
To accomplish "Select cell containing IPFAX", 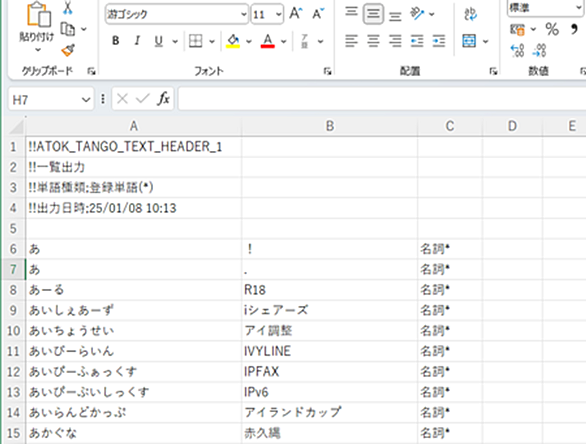I will (330, 371).
